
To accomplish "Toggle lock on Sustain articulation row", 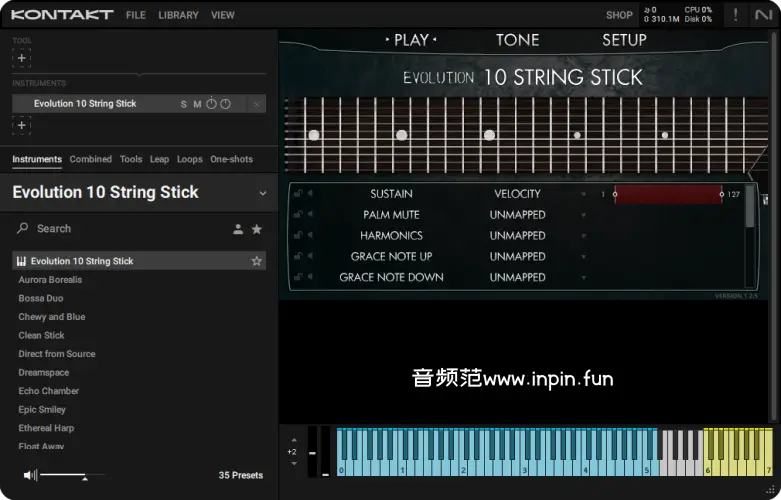I will point(298,194).
